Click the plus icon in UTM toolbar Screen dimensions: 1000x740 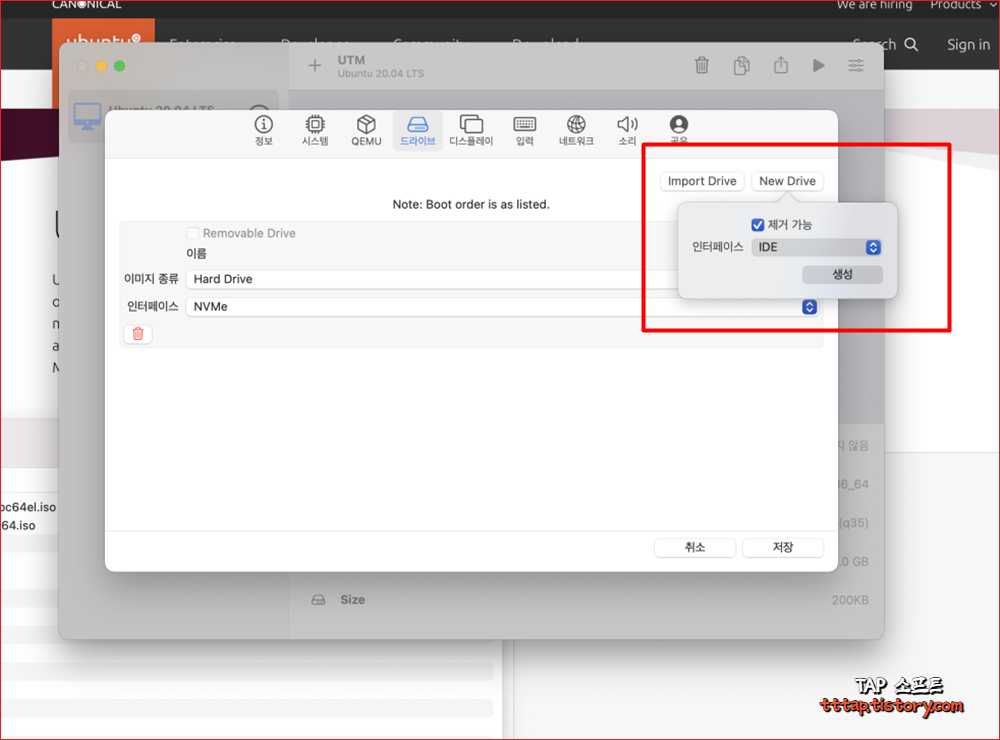coord(314,66)
